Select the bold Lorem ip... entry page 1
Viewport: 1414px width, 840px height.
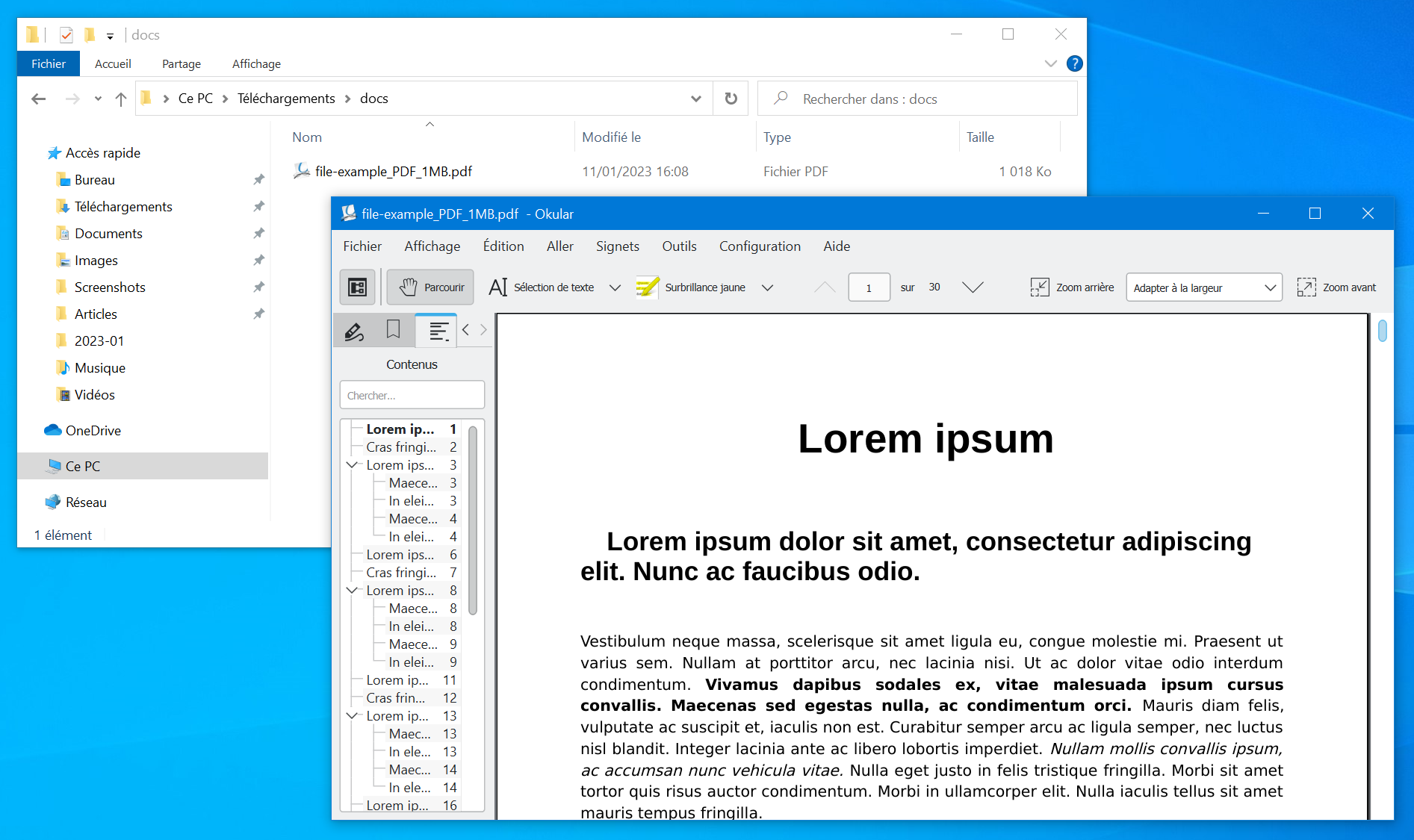(410, 429)
